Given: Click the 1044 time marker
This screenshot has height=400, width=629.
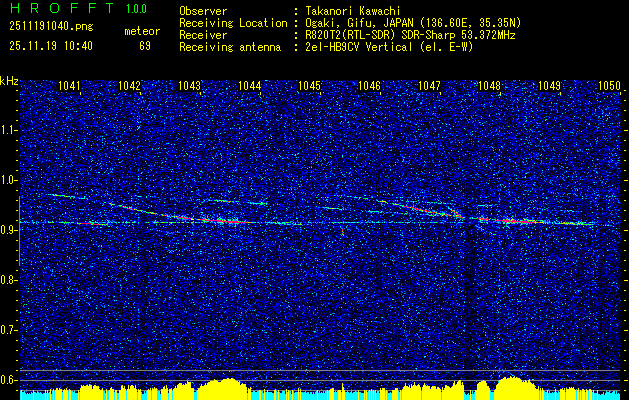Looking at the screenshot, I should coord(250,85).
